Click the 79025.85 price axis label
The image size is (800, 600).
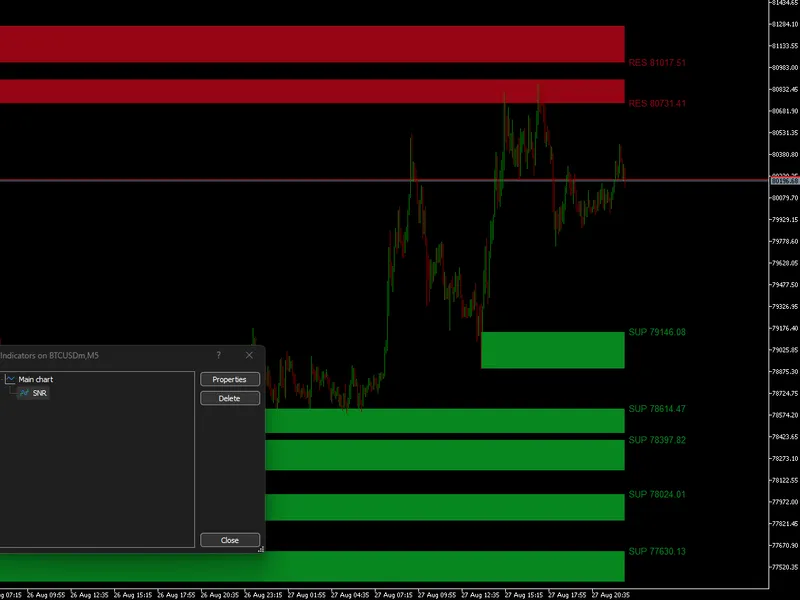click(785, 350)
